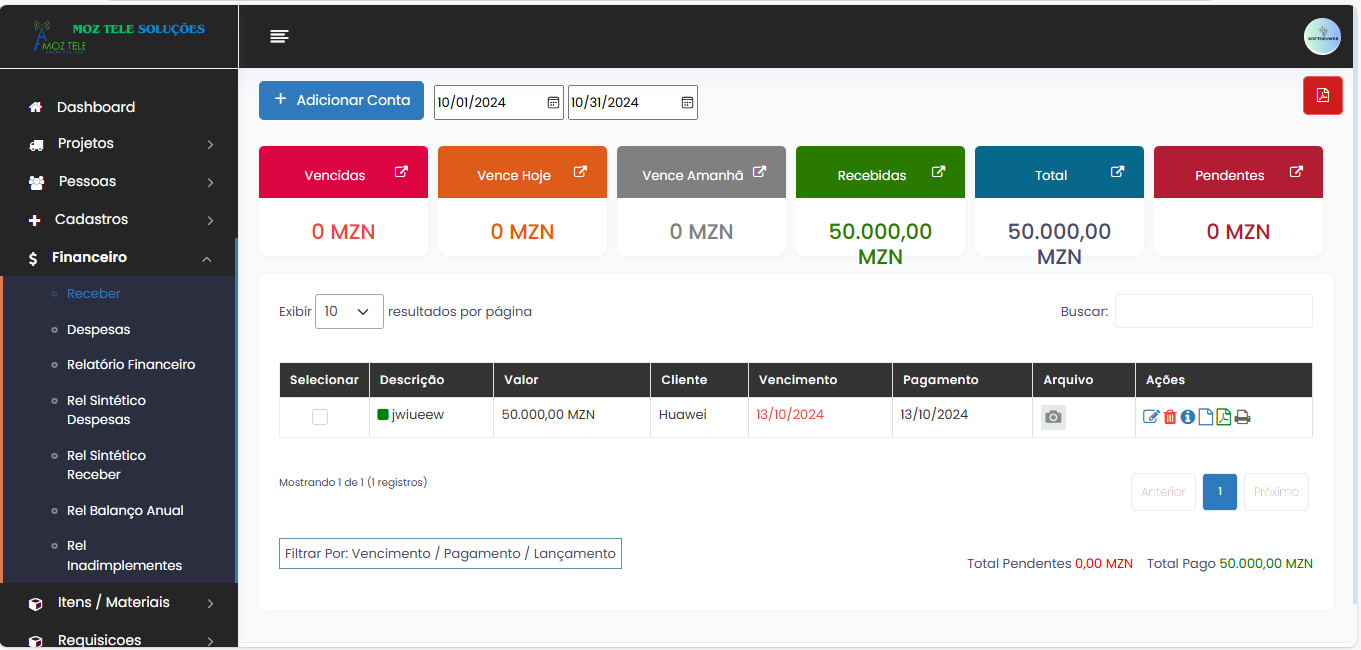Open the Despesas menu under Financeiro
Screen dimensions: 1361x650
pyautogui.click(x=97, y=329)
